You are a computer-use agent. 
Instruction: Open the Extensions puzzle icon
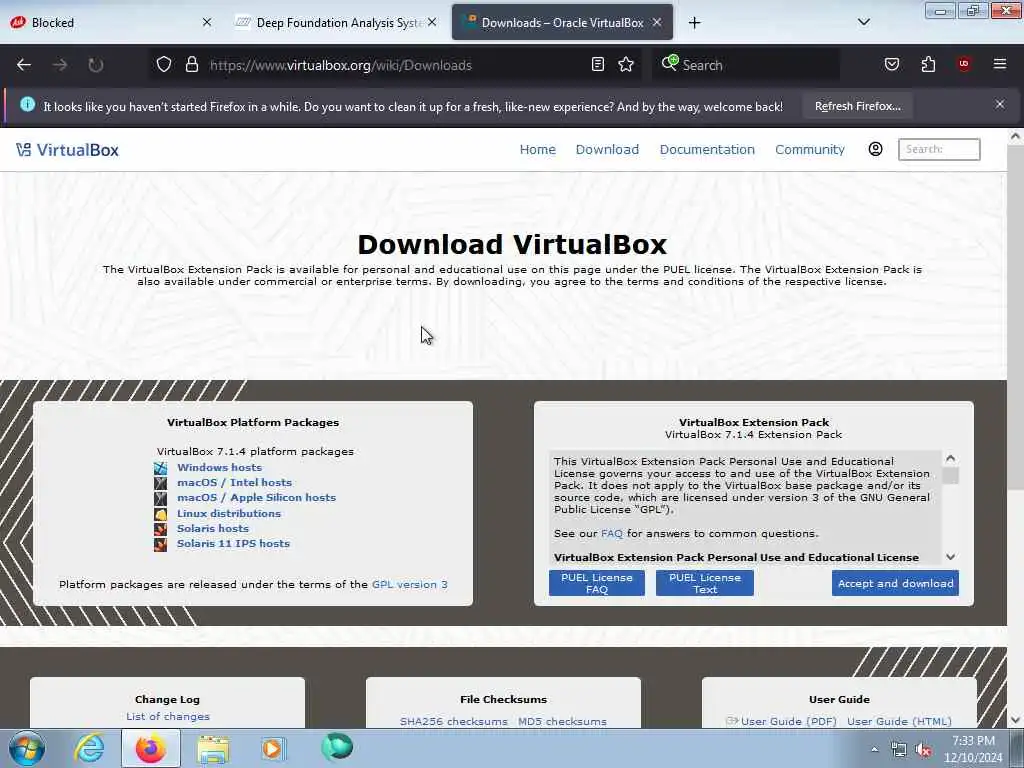click(x=928, y=64)
